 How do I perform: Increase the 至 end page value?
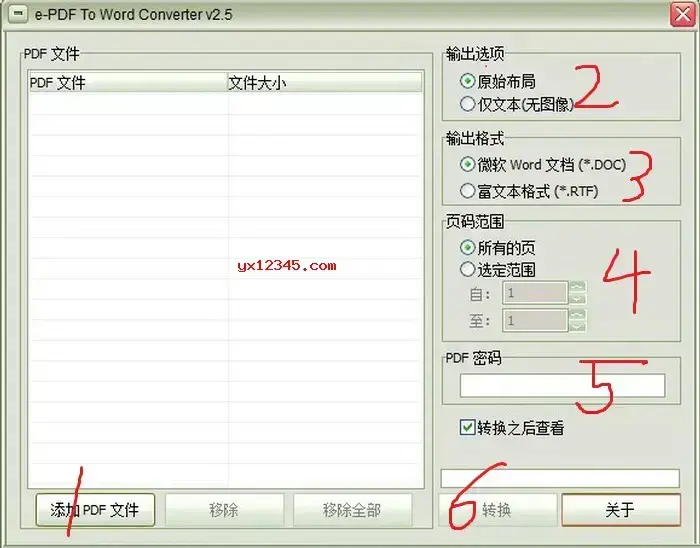pos(578,315)
